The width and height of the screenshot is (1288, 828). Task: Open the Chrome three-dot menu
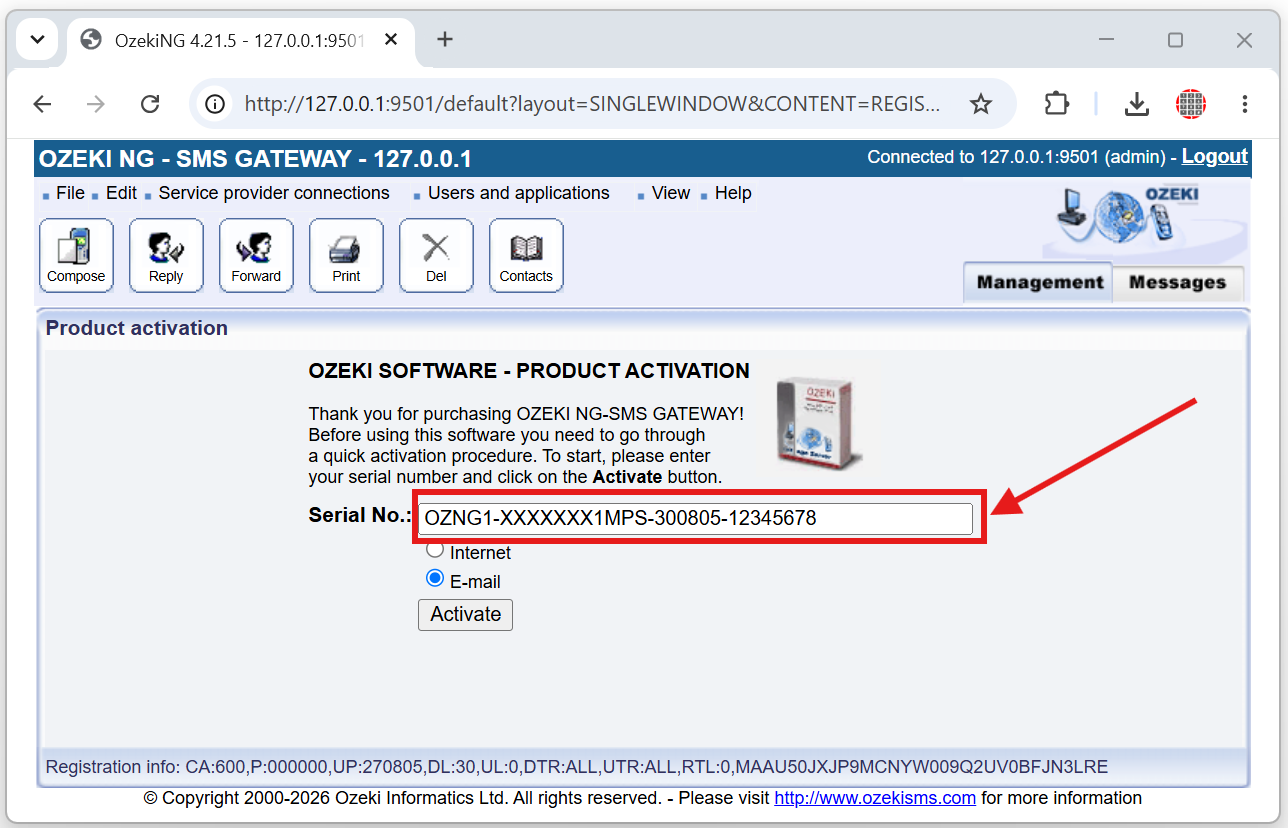[1245, 104]
